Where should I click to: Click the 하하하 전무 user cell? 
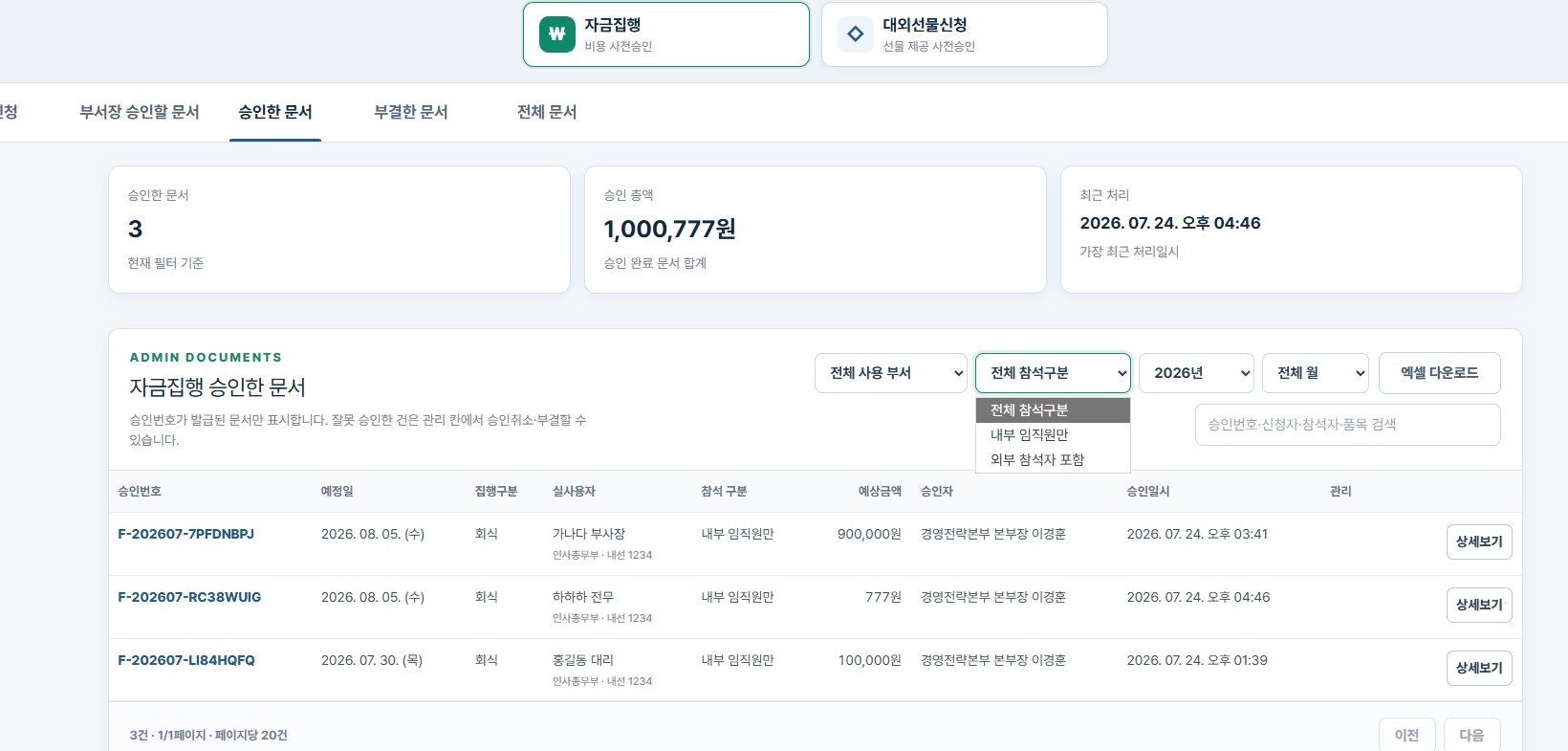coord(583,597)
